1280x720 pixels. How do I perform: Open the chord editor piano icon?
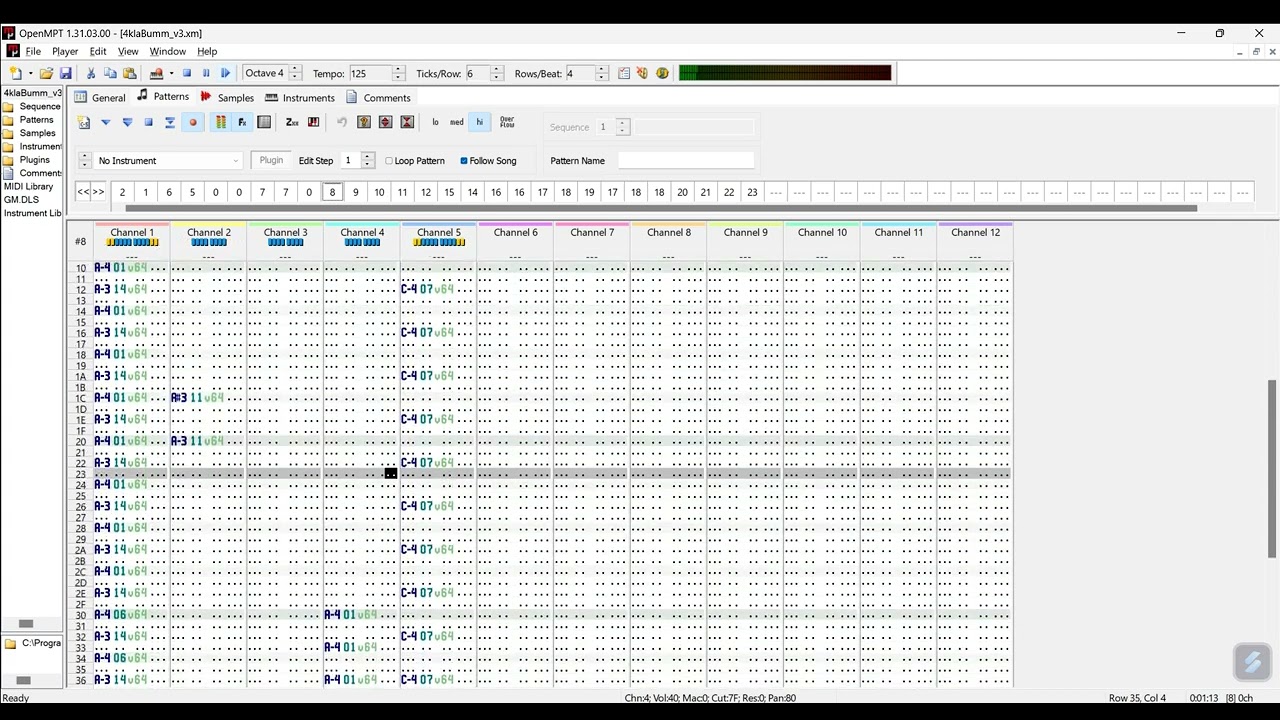[x=313, y=122]
